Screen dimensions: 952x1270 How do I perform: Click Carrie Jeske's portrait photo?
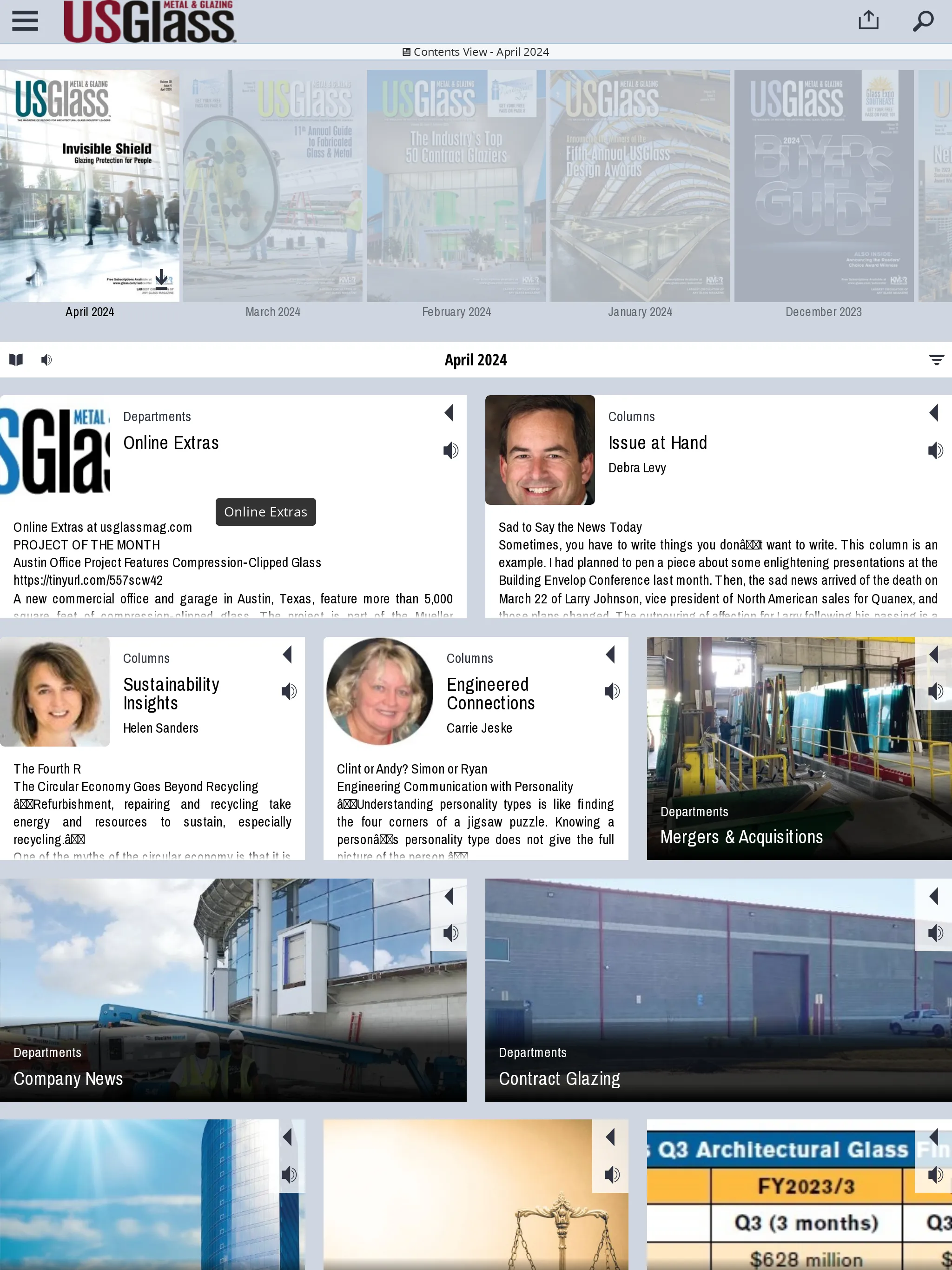coord(379,692)
